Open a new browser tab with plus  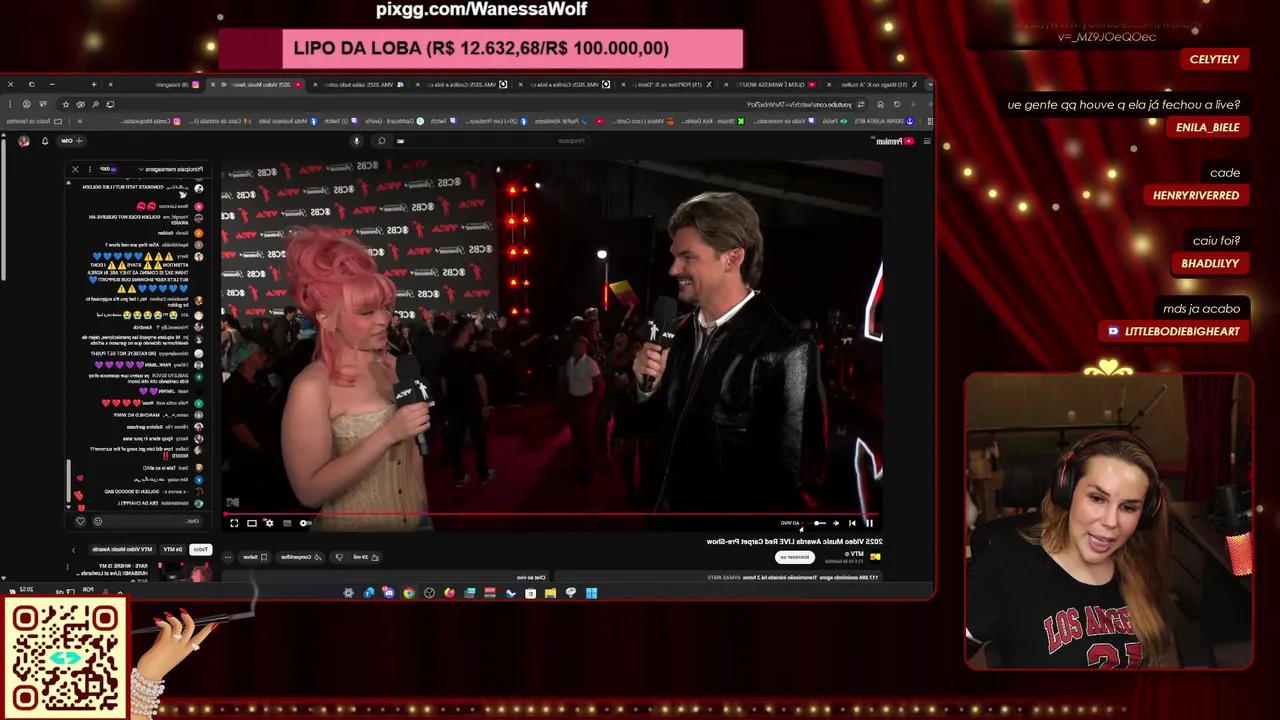(94, 84)
